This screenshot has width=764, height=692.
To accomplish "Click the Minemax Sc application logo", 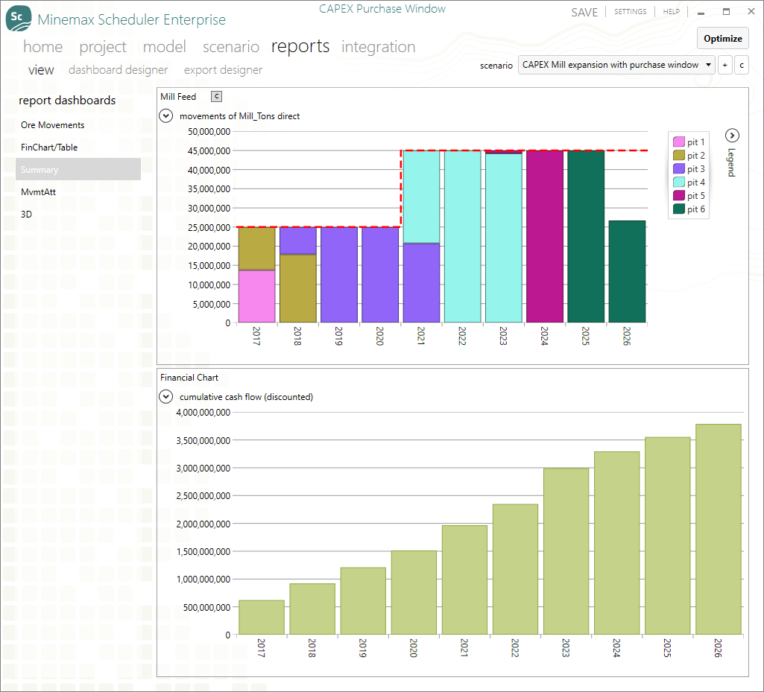I will [x=19, y=18].
